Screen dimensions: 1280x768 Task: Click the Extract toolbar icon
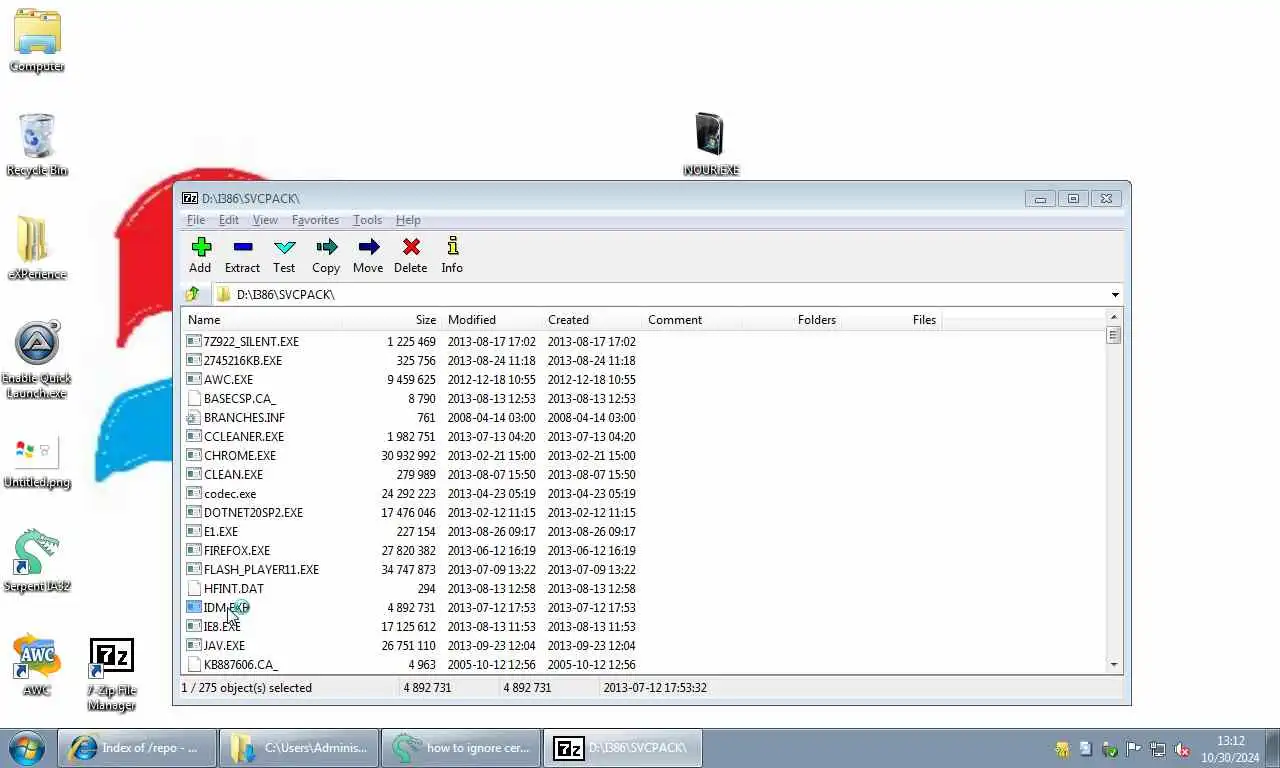coord(242,246)
